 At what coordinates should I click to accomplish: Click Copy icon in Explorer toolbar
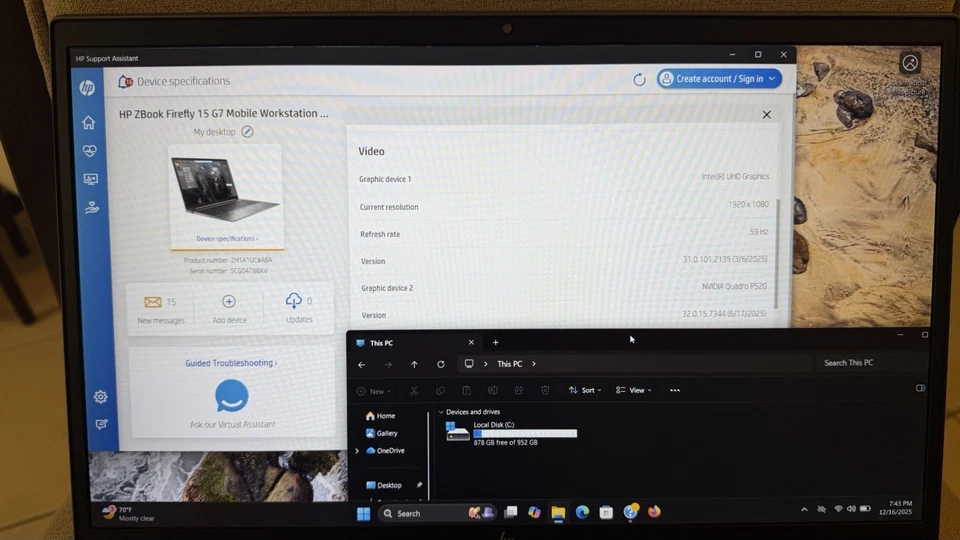coord(440,391)
